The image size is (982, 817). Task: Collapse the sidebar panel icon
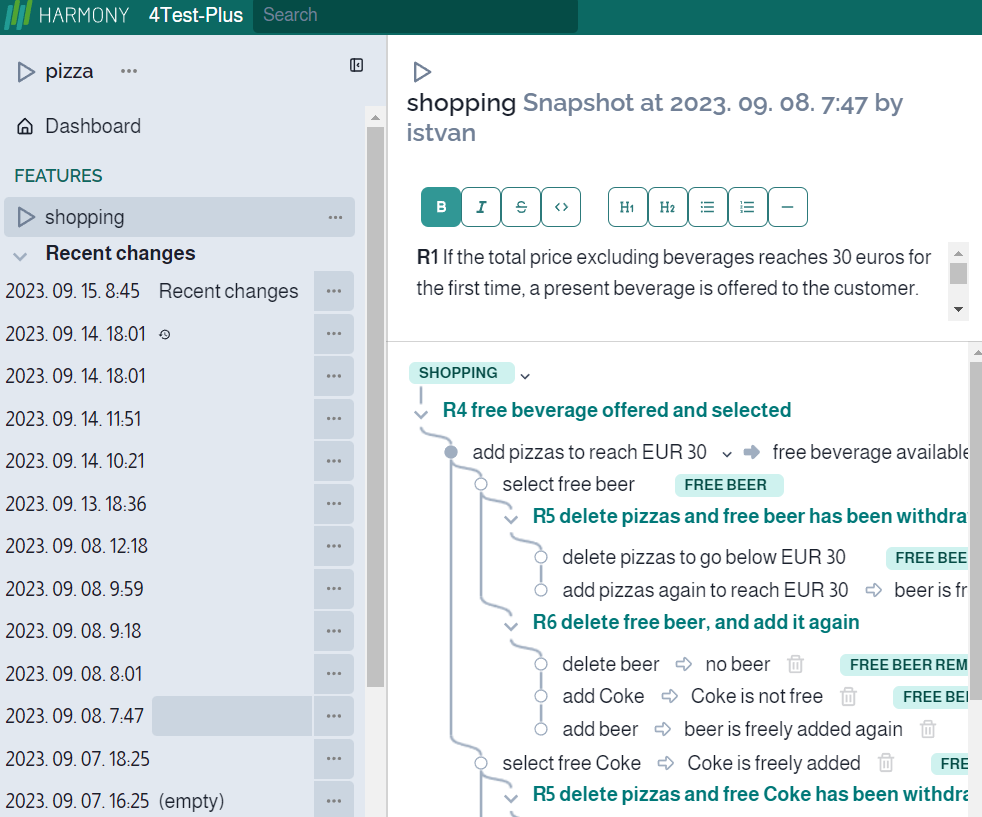pyautogui.click(x=356, y=65)
